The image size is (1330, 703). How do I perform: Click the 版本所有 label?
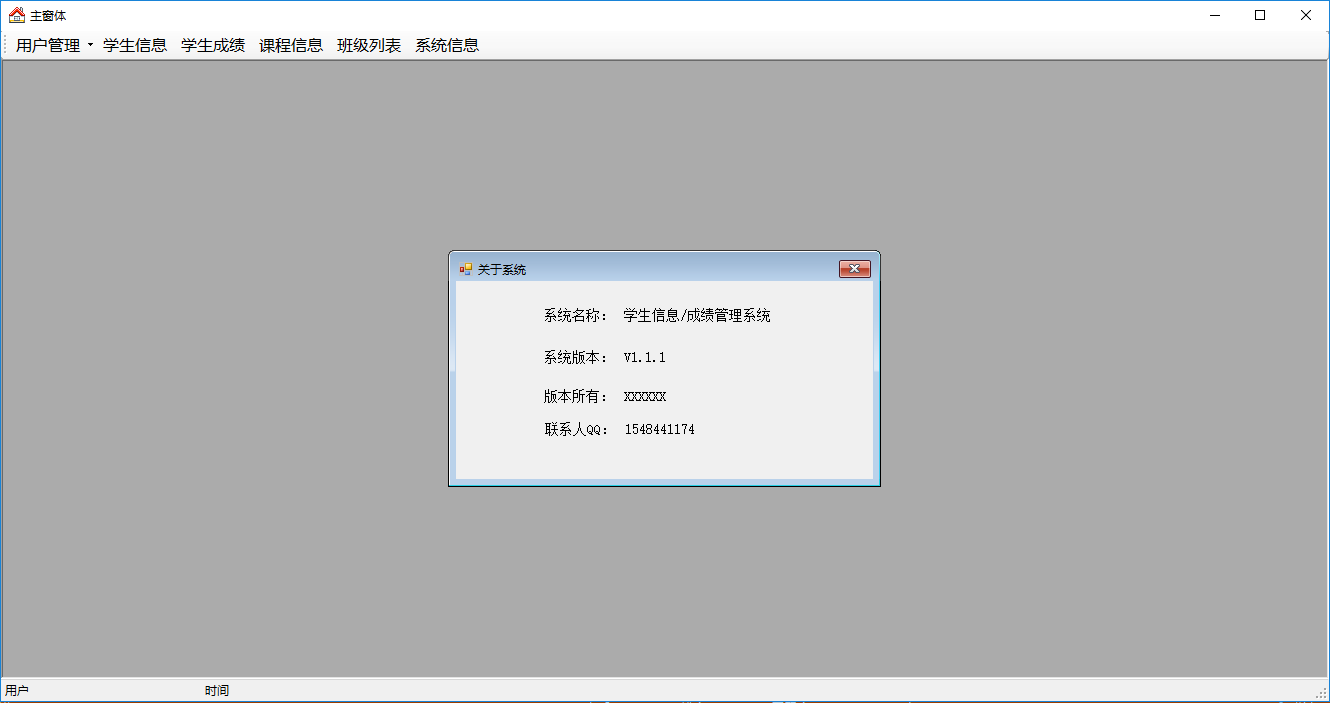(x=576, y=397)
